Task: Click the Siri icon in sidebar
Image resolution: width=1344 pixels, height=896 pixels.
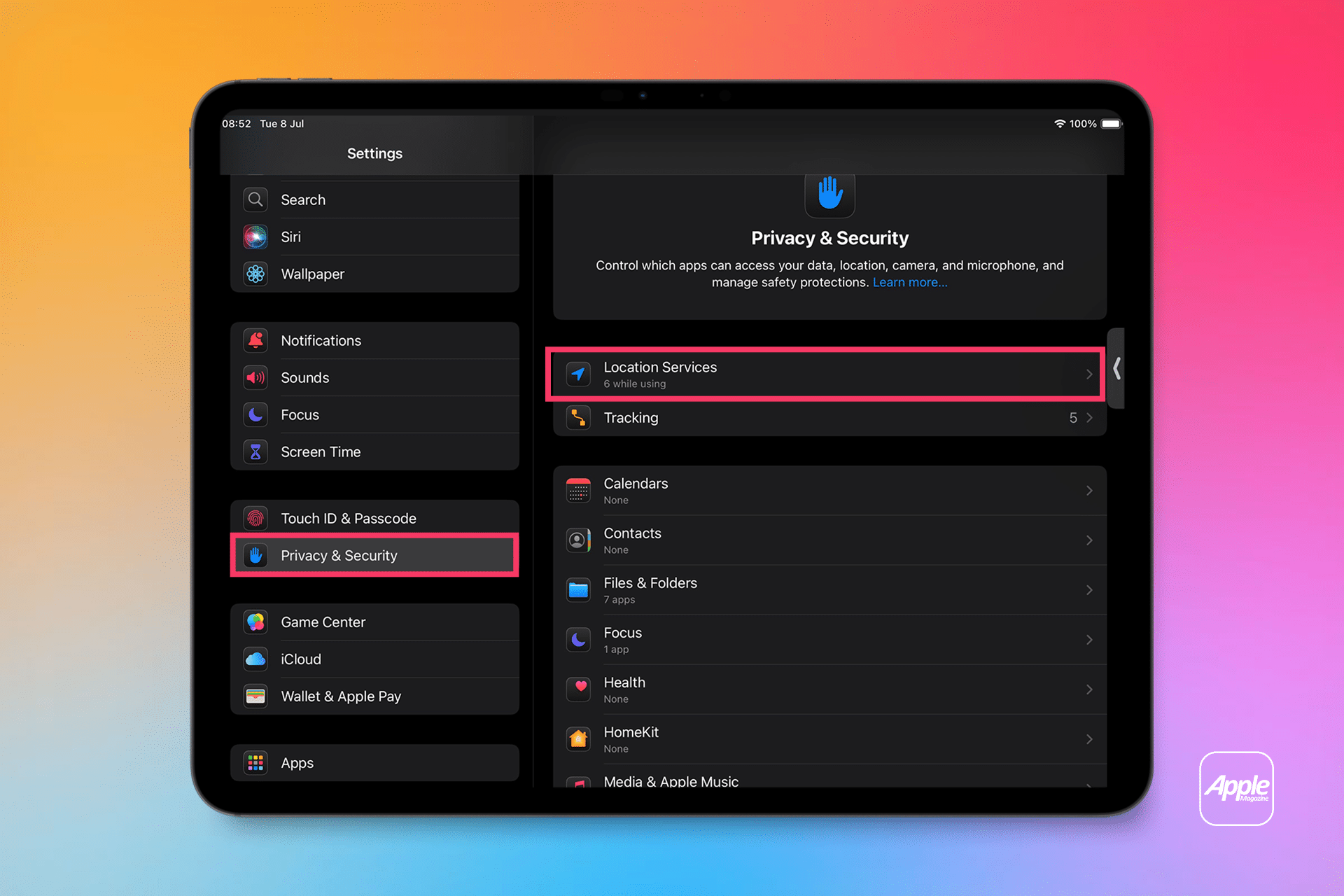Action: click(255, 237)
